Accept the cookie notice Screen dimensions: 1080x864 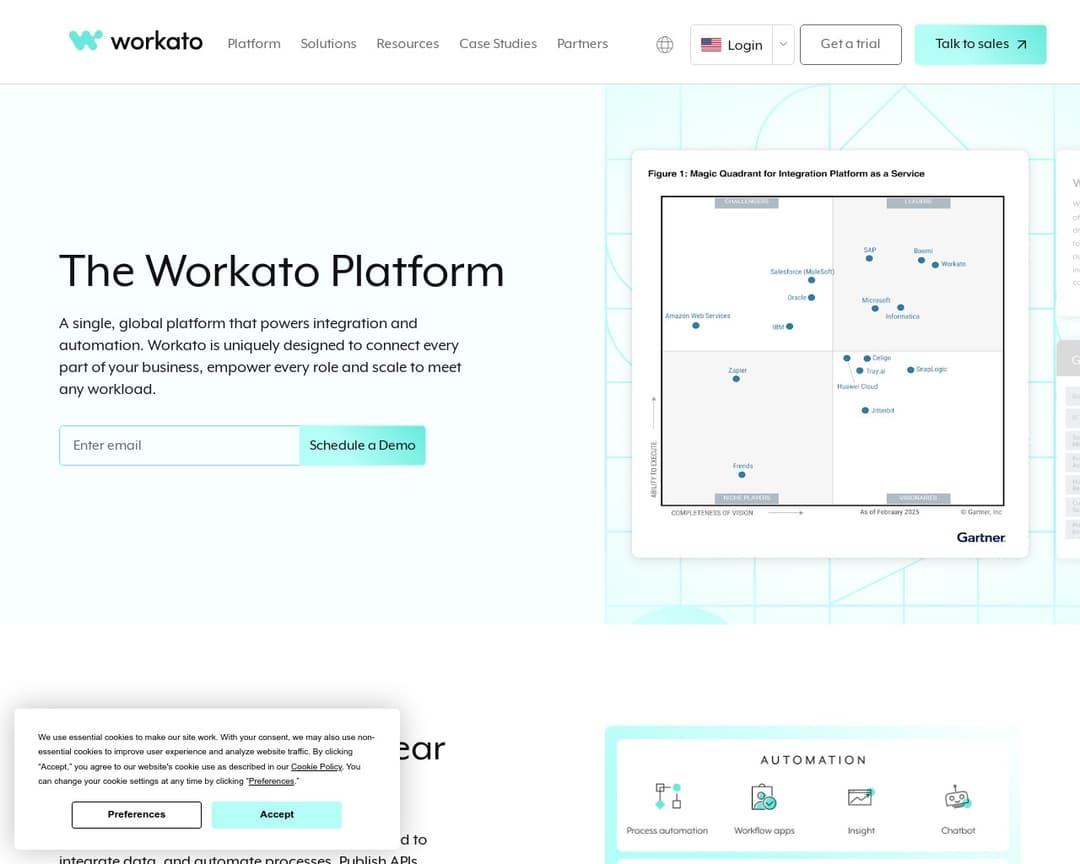pyautogui.click(x=276, y=815)
